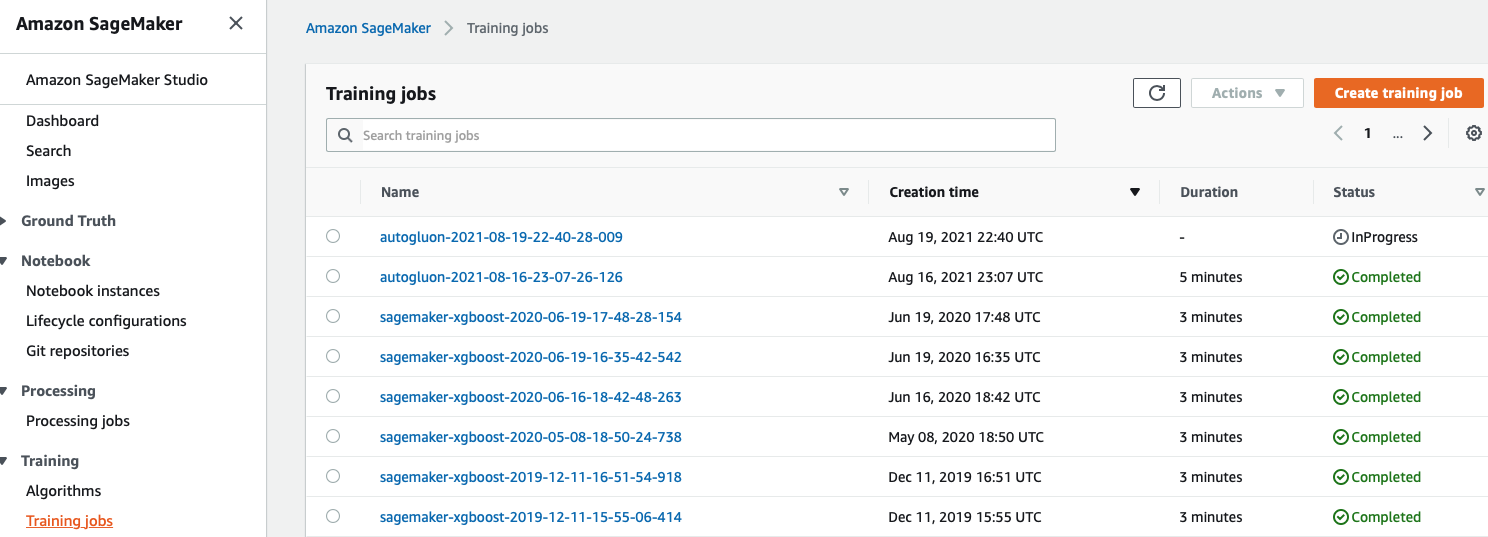The height and width of the screenshot is (537, 1488).
Task: Sort by Creation time column arrow
Action: click(1134, 192)
